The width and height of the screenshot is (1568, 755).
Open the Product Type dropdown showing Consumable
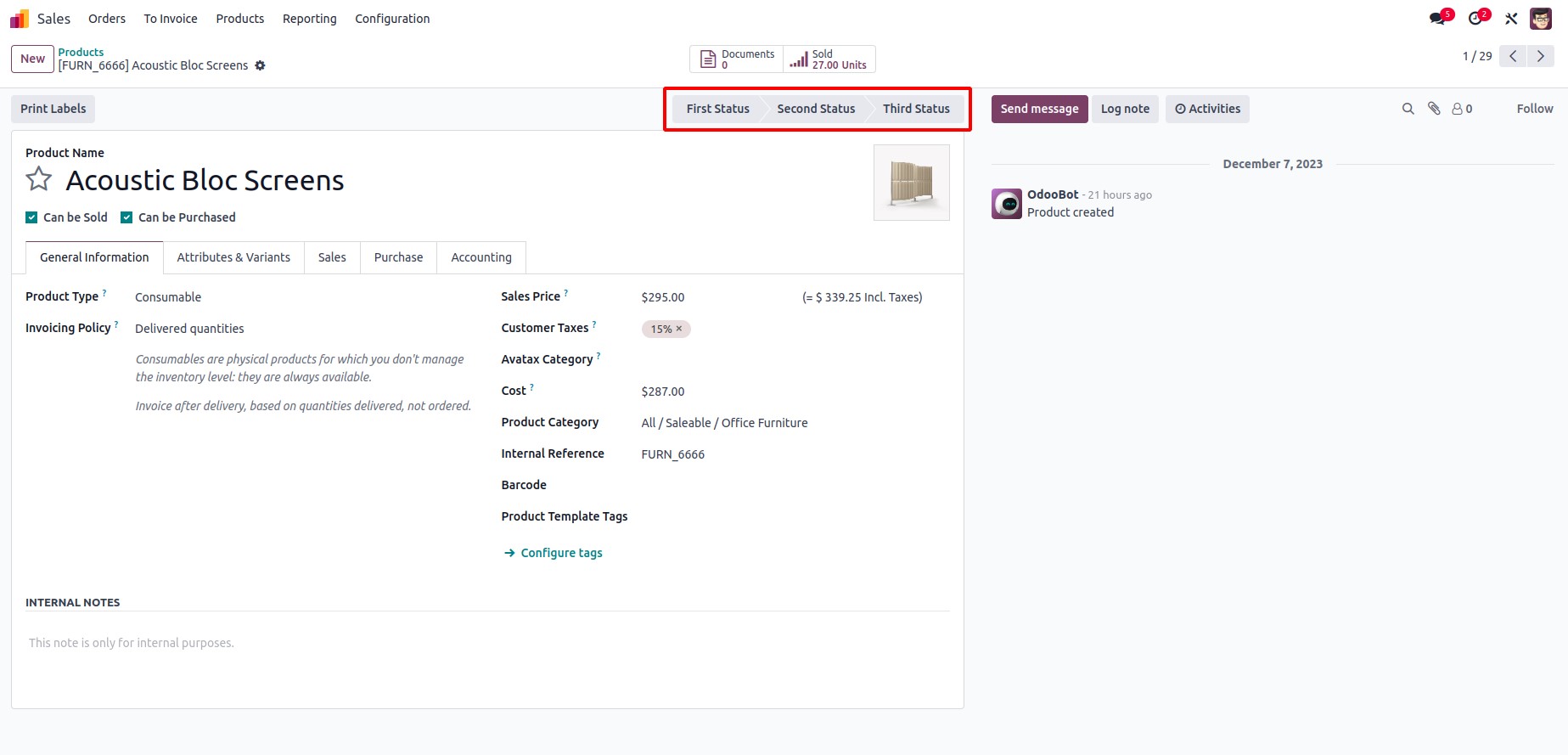[x=303, y=297]
